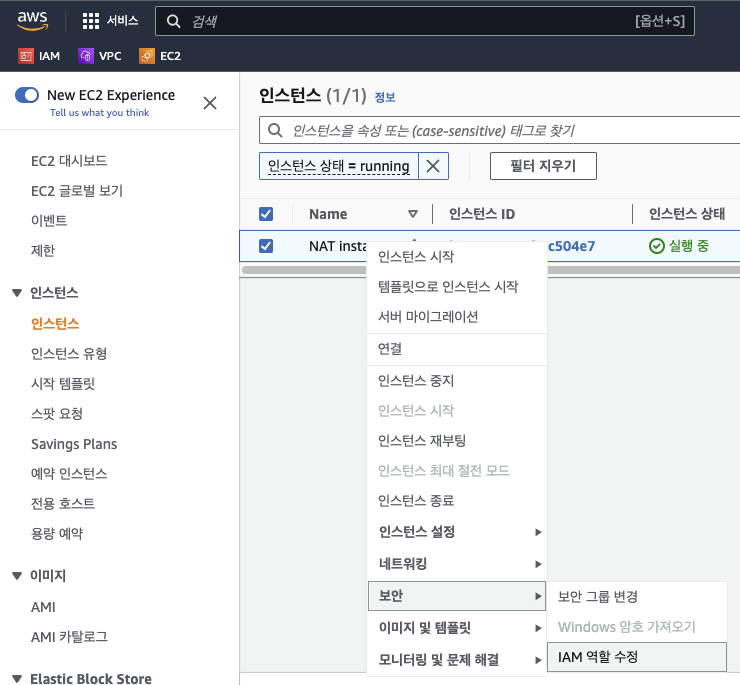
Task: Expand the 모니터링 및 문제 해결 submenu
Action: [x=457, y=660]
